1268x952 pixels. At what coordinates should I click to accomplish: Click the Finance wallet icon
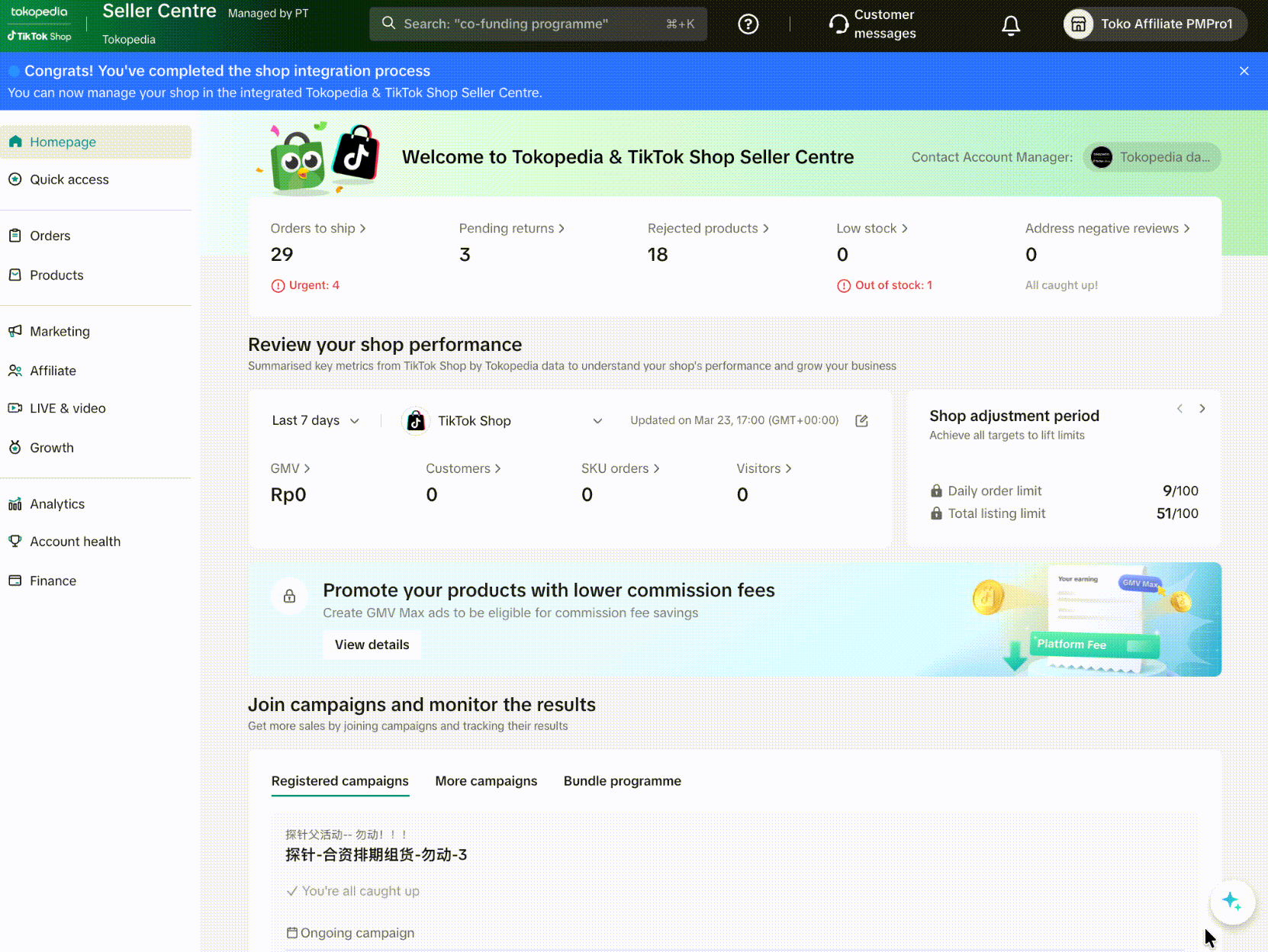(15, 581)
